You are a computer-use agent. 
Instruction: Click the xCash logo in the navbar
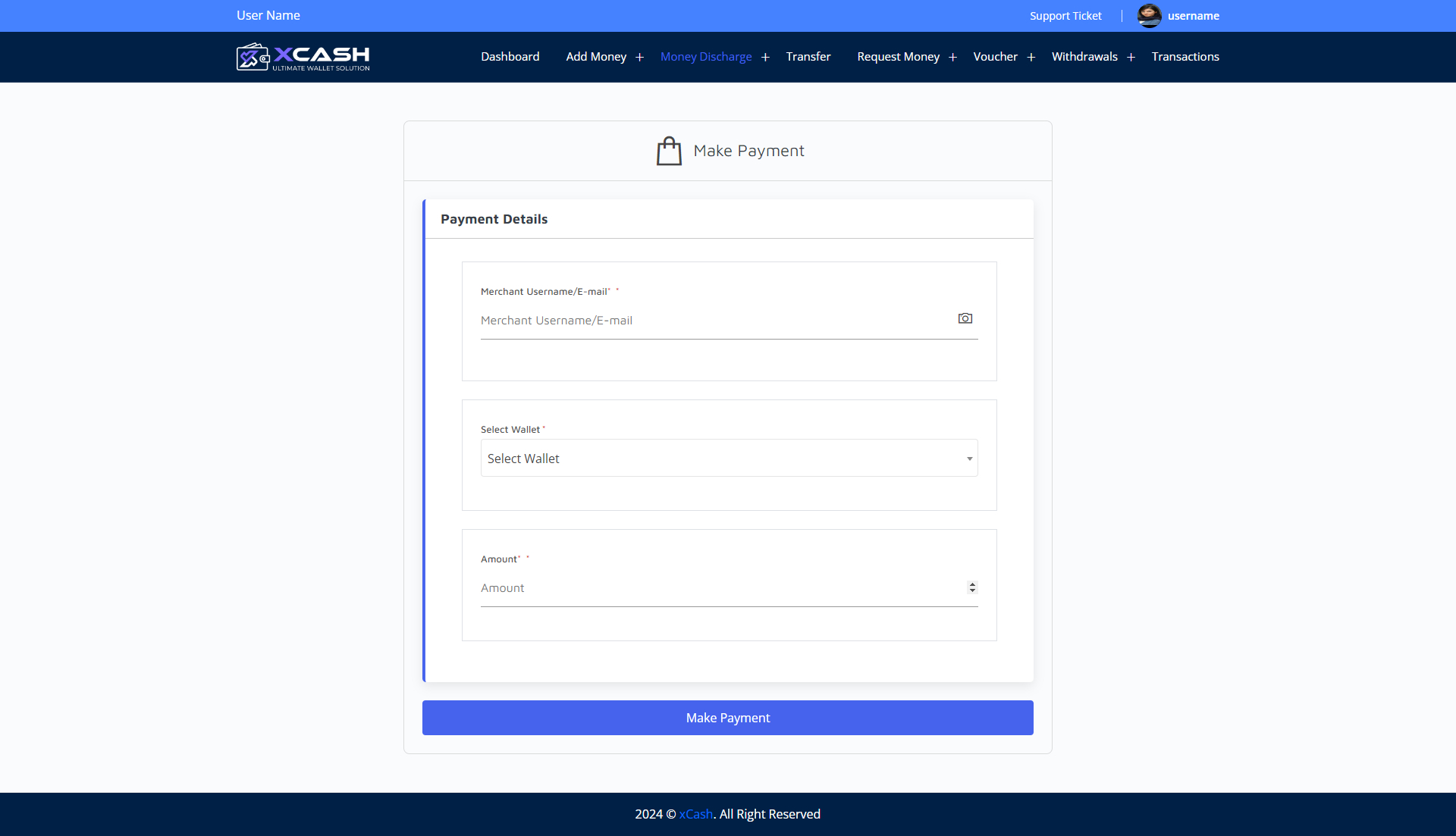coord(302,56)
